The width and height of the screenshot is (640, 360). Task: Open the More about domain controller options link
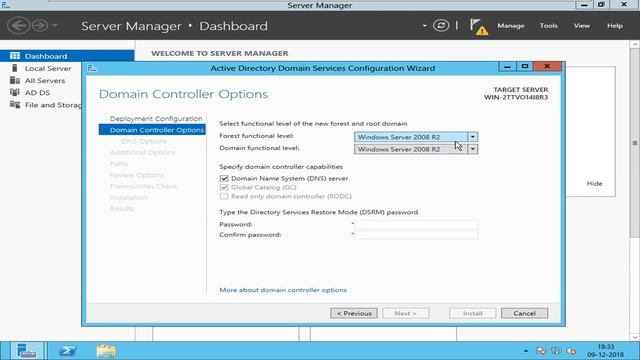point(283,290)
